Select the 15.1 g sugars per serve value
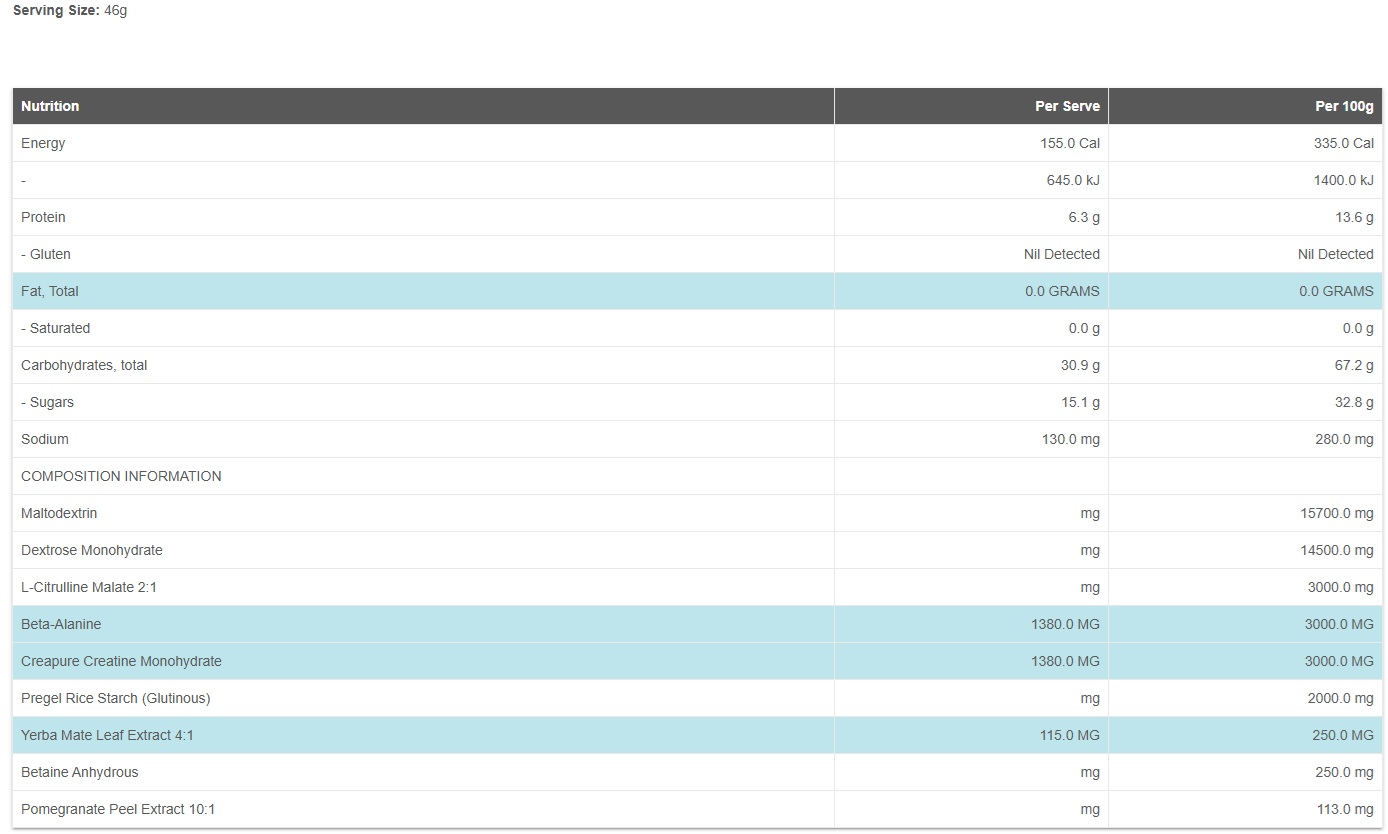Viewport: 1388px width, 834px height. [1079, 402]
